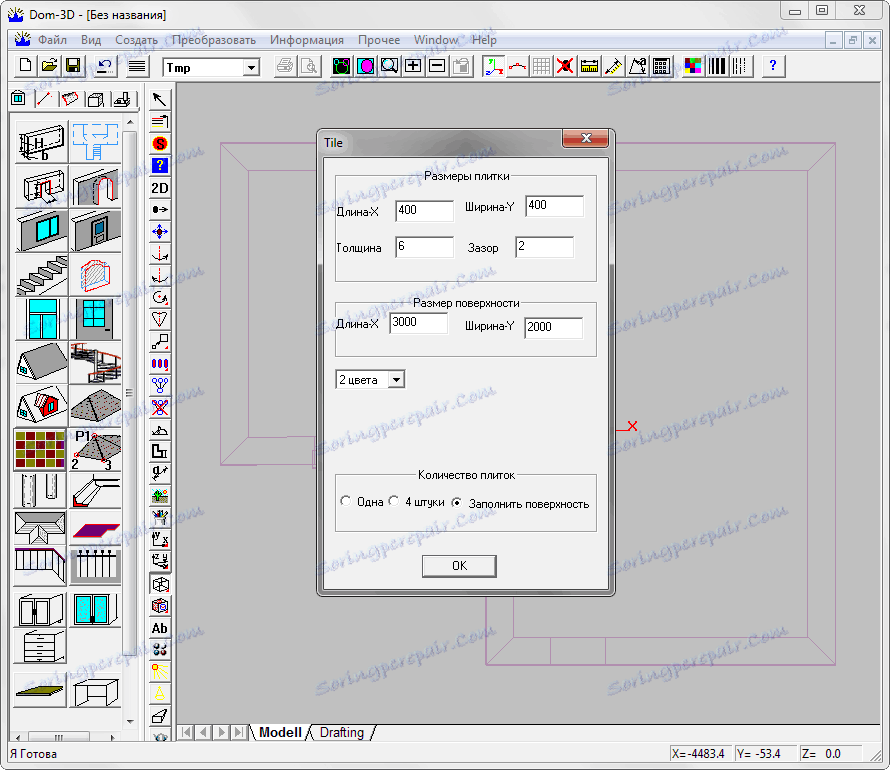The width and height of the screenshot is (890, 770).
Task: Click the New document icon in toolbar
Action: coord(25,66)
